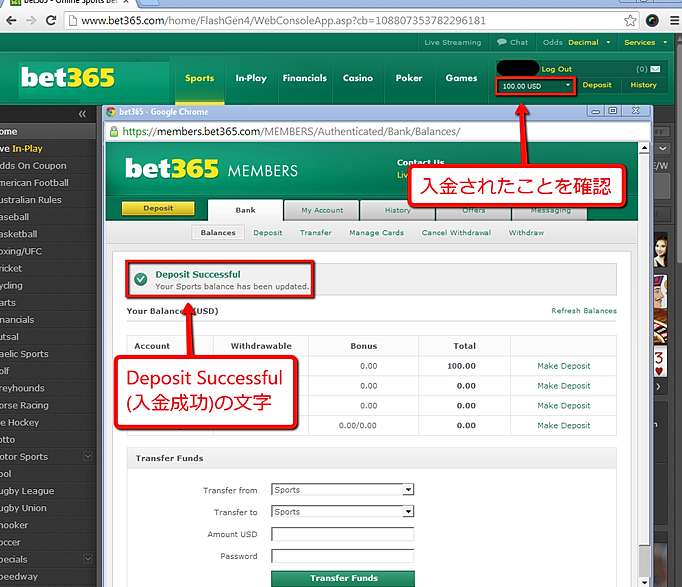Click the green padlock in popup address bar

(x=114, y=131)
